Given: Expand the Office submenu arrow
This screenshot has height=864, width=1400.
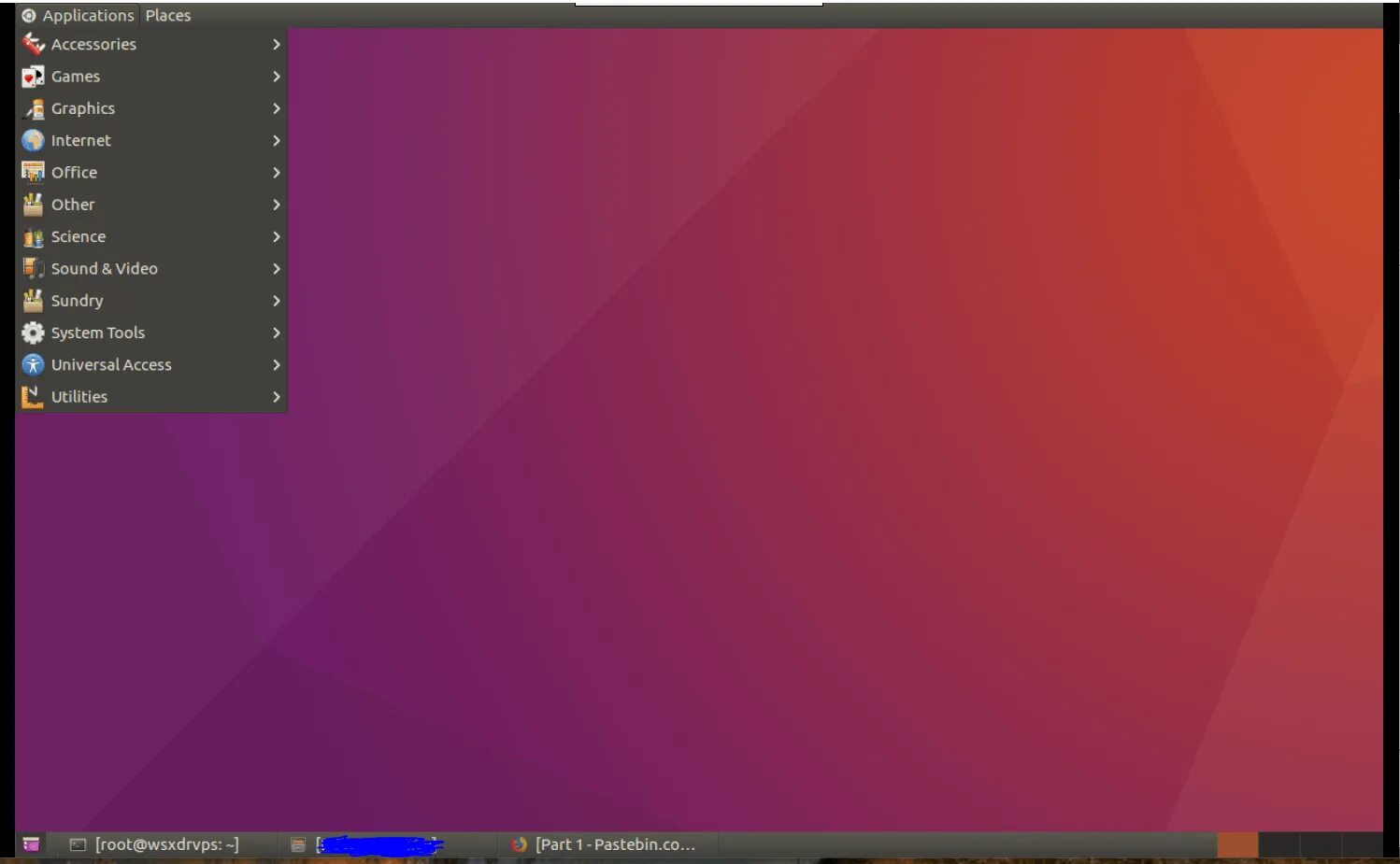Looking at the screenshot, I should (276, 173).
